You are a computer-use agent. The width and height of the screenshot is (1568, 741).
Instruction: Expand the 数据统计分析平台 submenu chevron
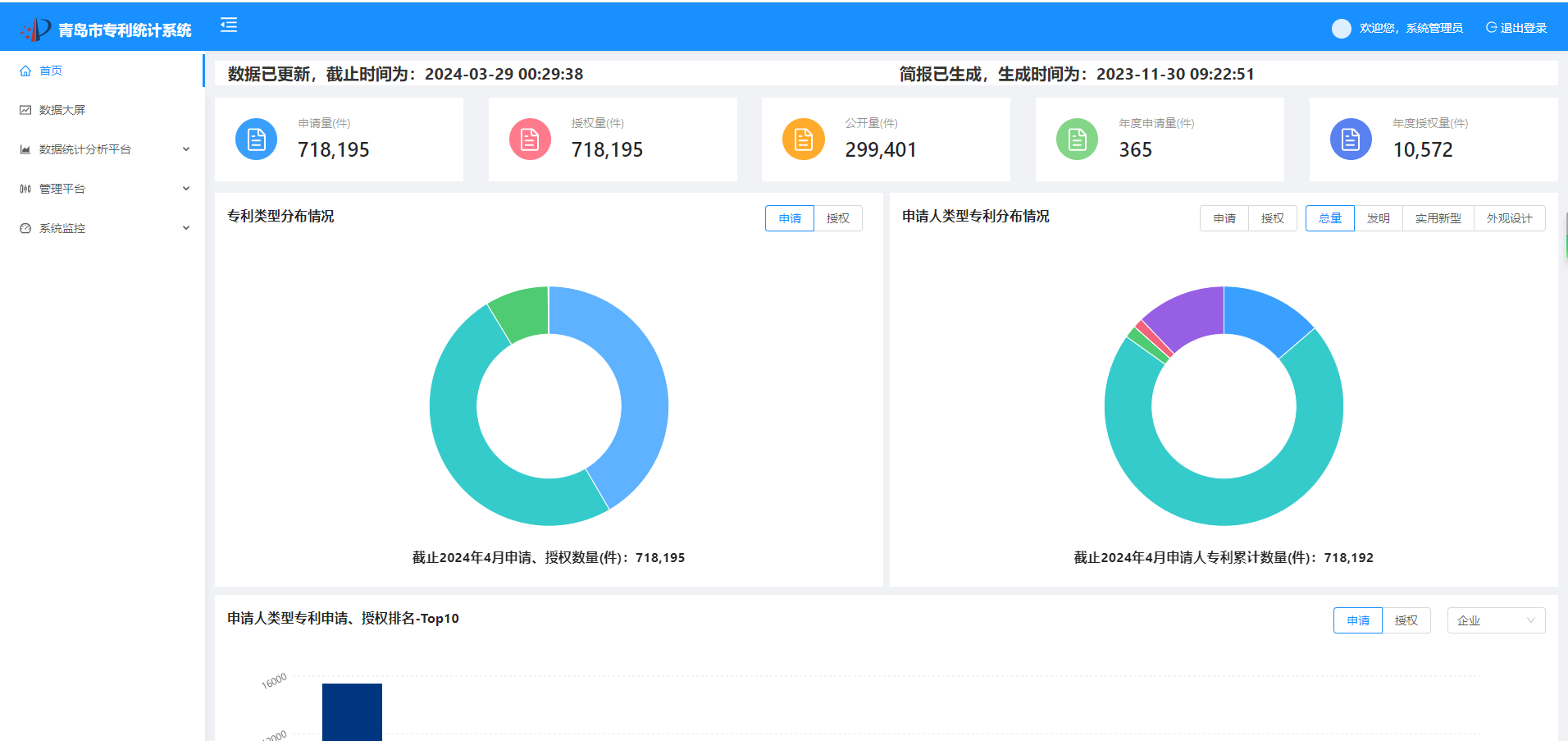(186, 149)
